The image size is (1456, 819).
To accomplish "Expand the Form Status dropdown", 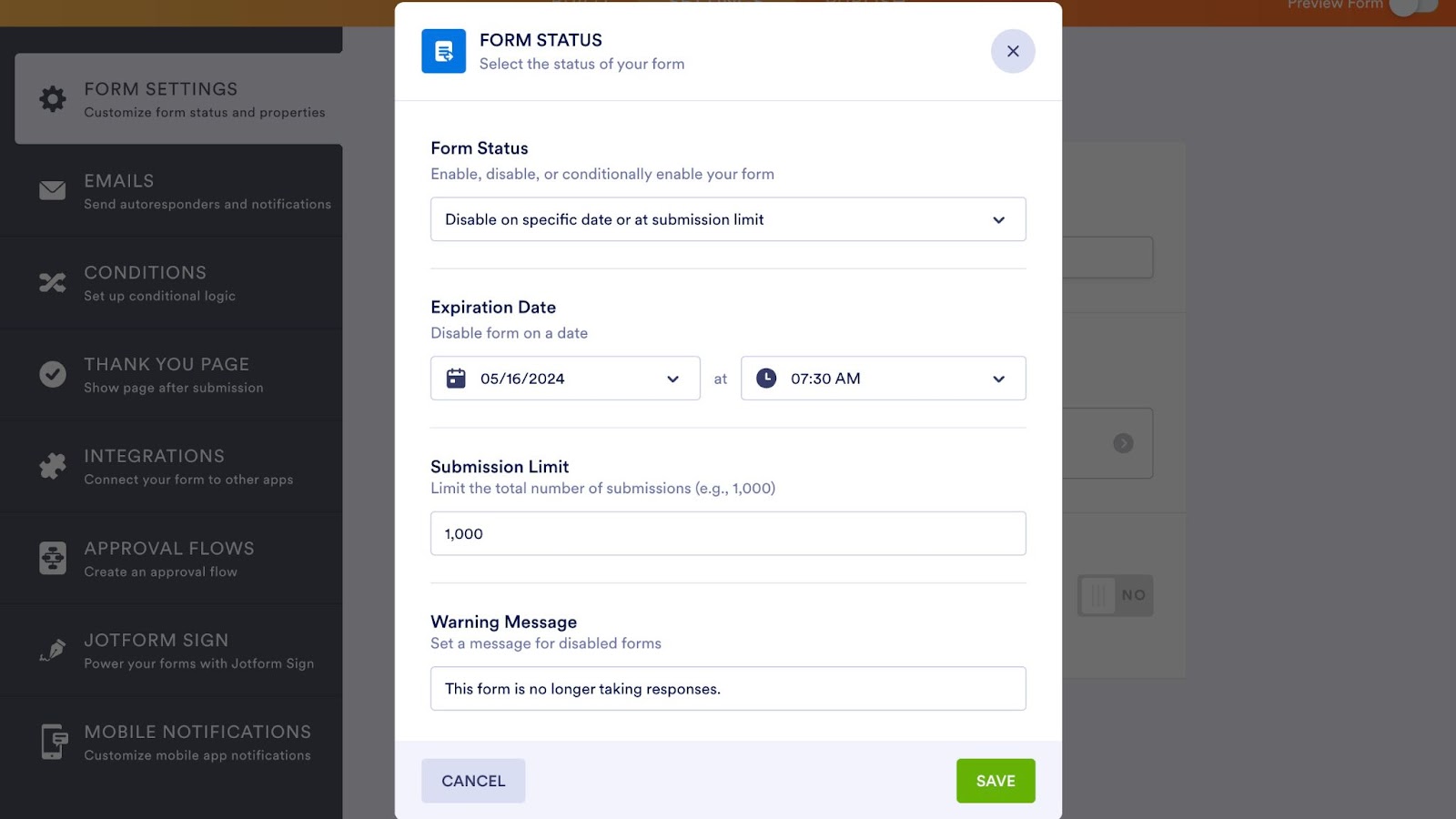I will pyautogui.click(x=728, y=219).
